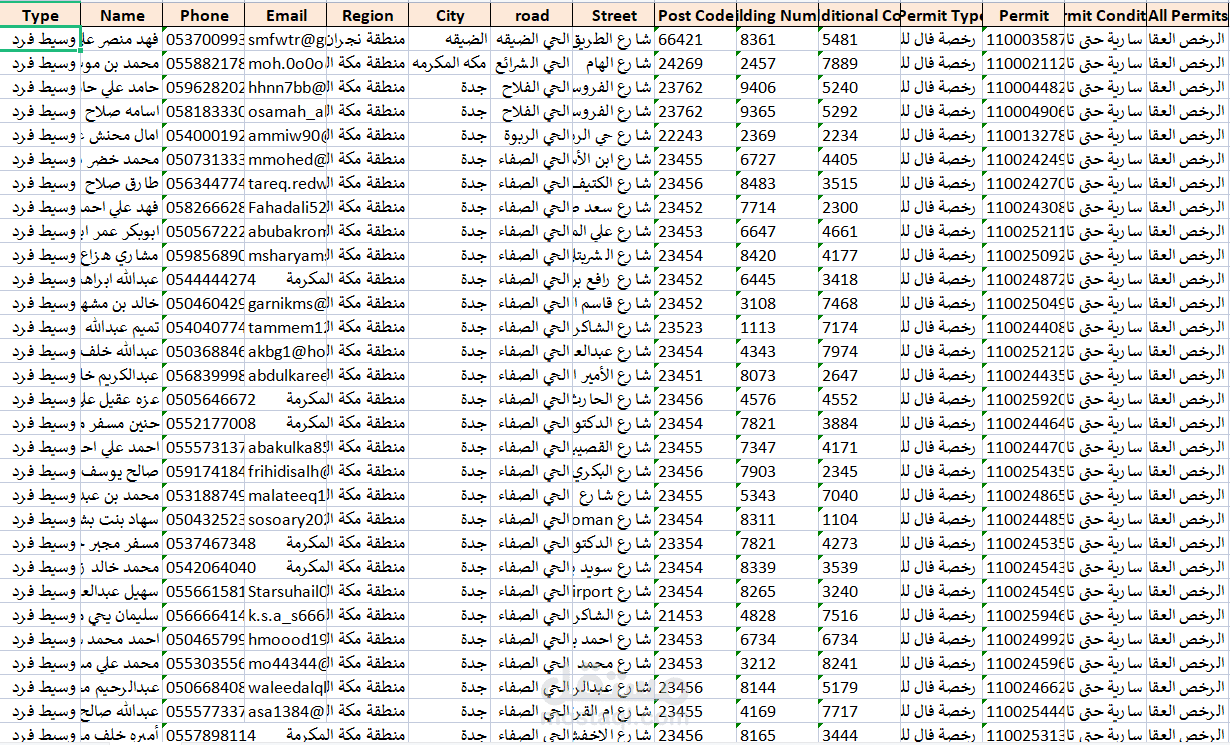Click the Post Code column header
The image size is (1230, 745).
coord(696,15)
